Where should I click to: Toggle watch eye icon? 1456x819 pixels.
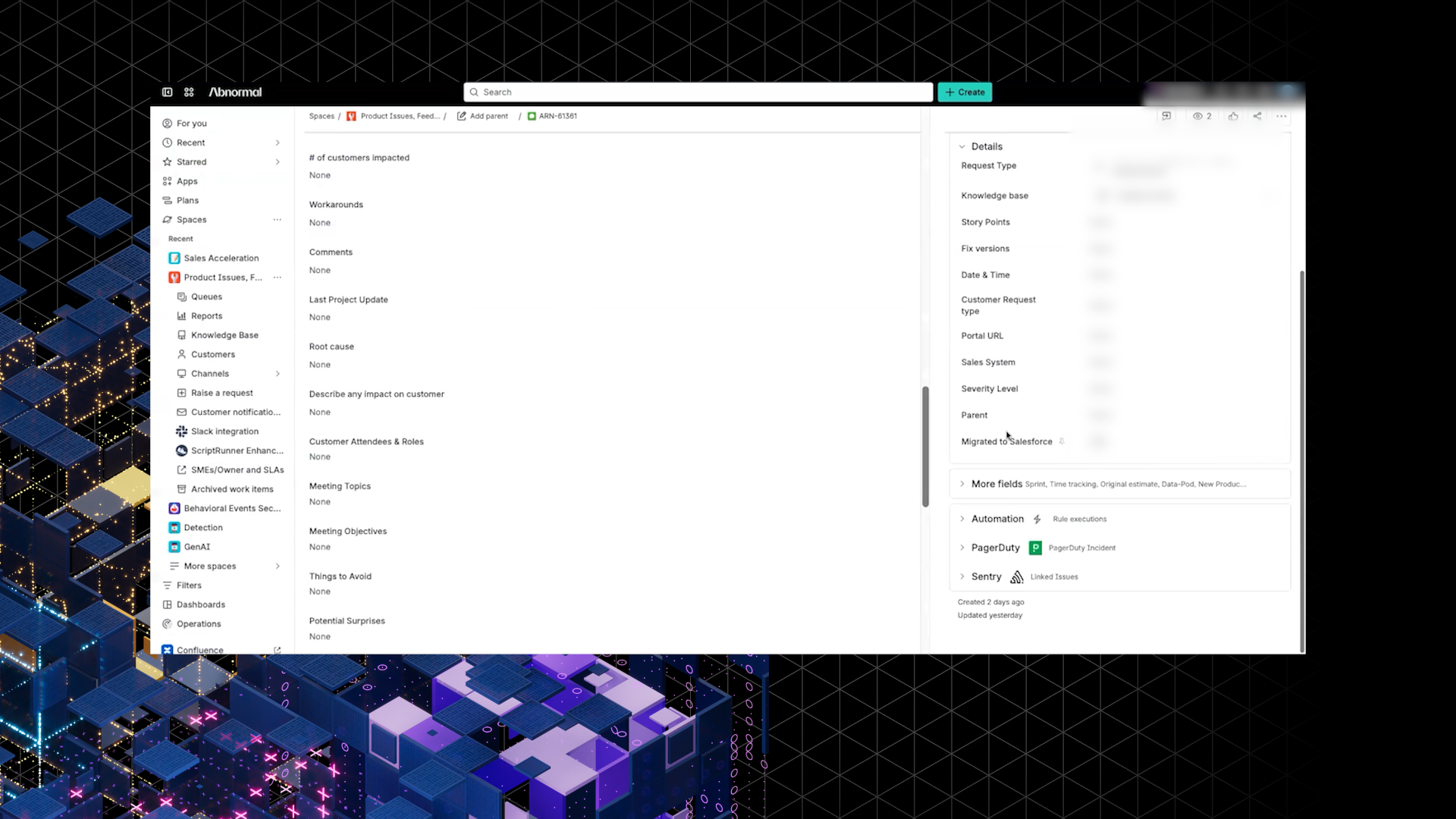click(1197, 116)
